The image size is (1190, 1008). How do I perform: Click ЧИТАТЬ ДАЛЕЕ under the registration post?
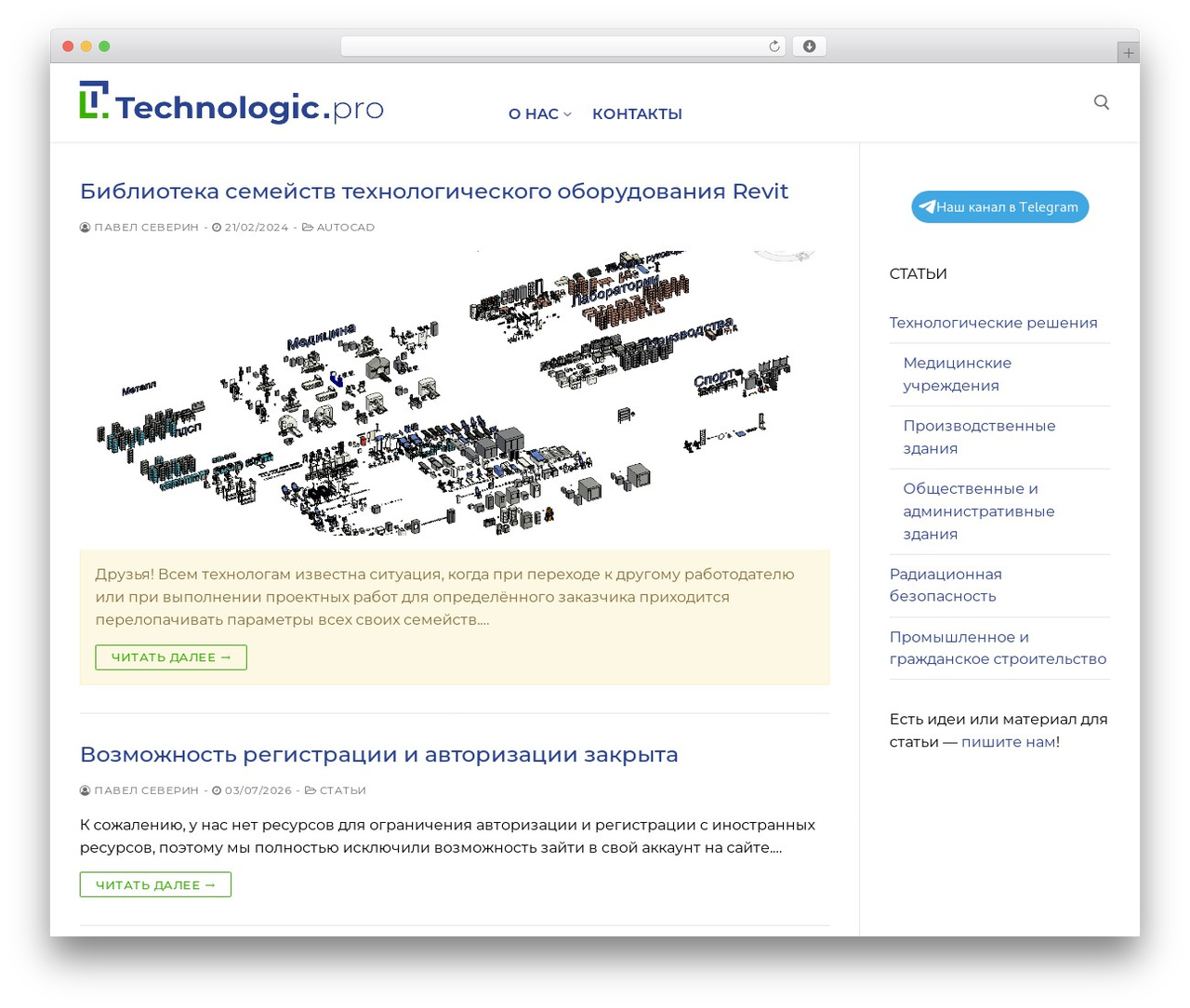coord(155,884)
